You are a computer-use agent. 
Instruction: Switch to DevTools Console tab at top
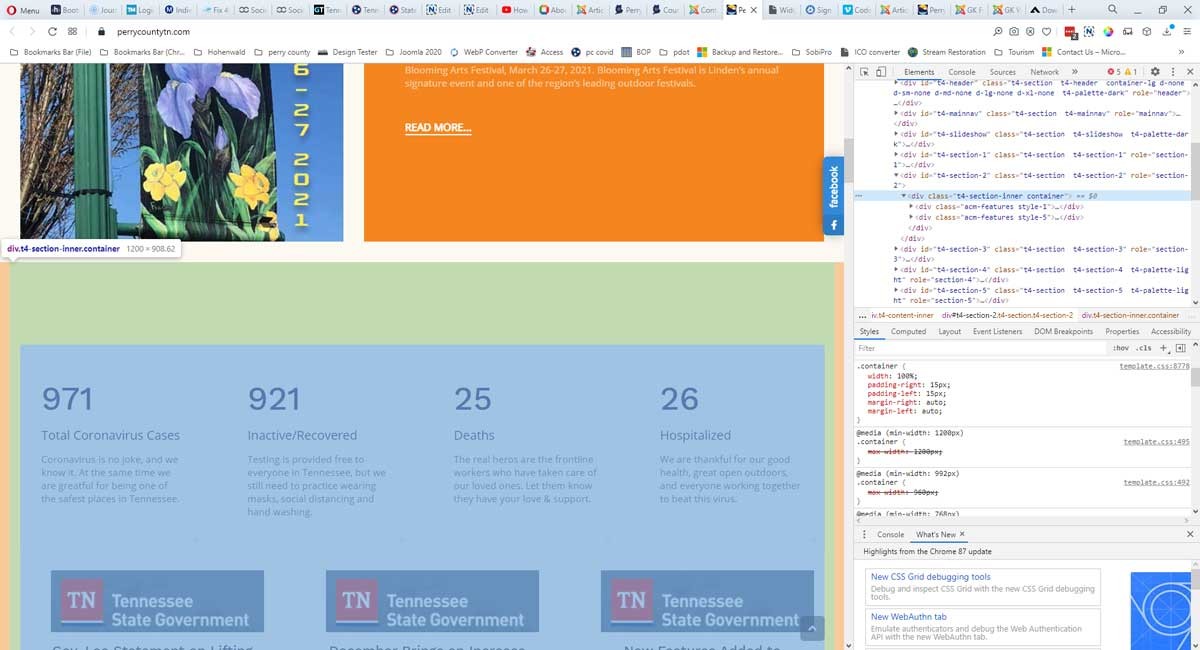point(962,72)
